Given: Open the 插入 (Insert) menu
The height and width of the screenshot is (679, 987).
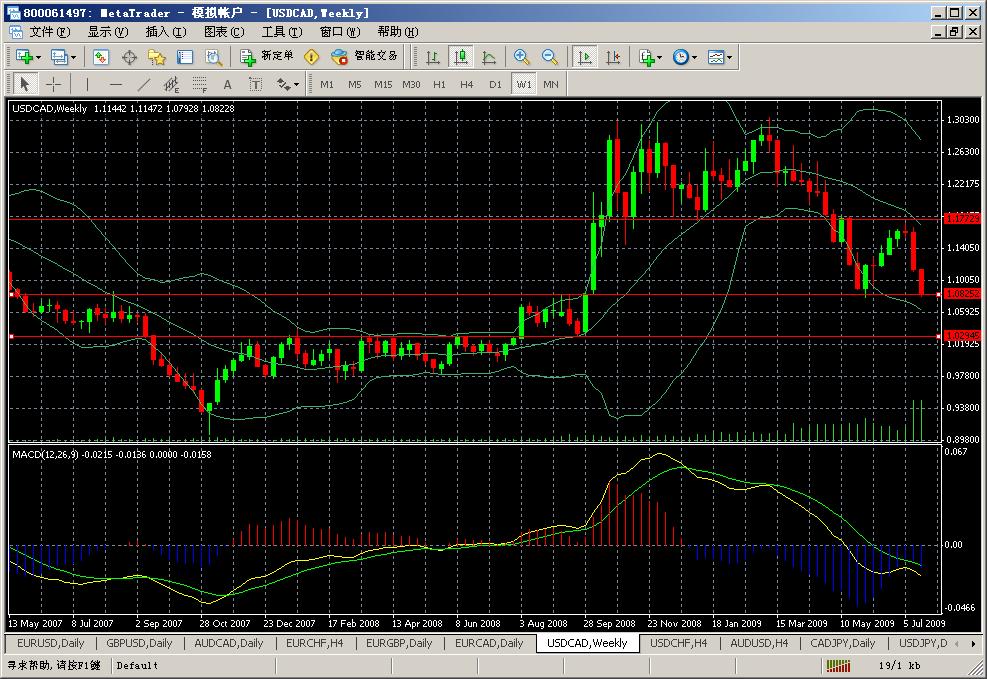Looking at the screenshot, I should 165,31.
